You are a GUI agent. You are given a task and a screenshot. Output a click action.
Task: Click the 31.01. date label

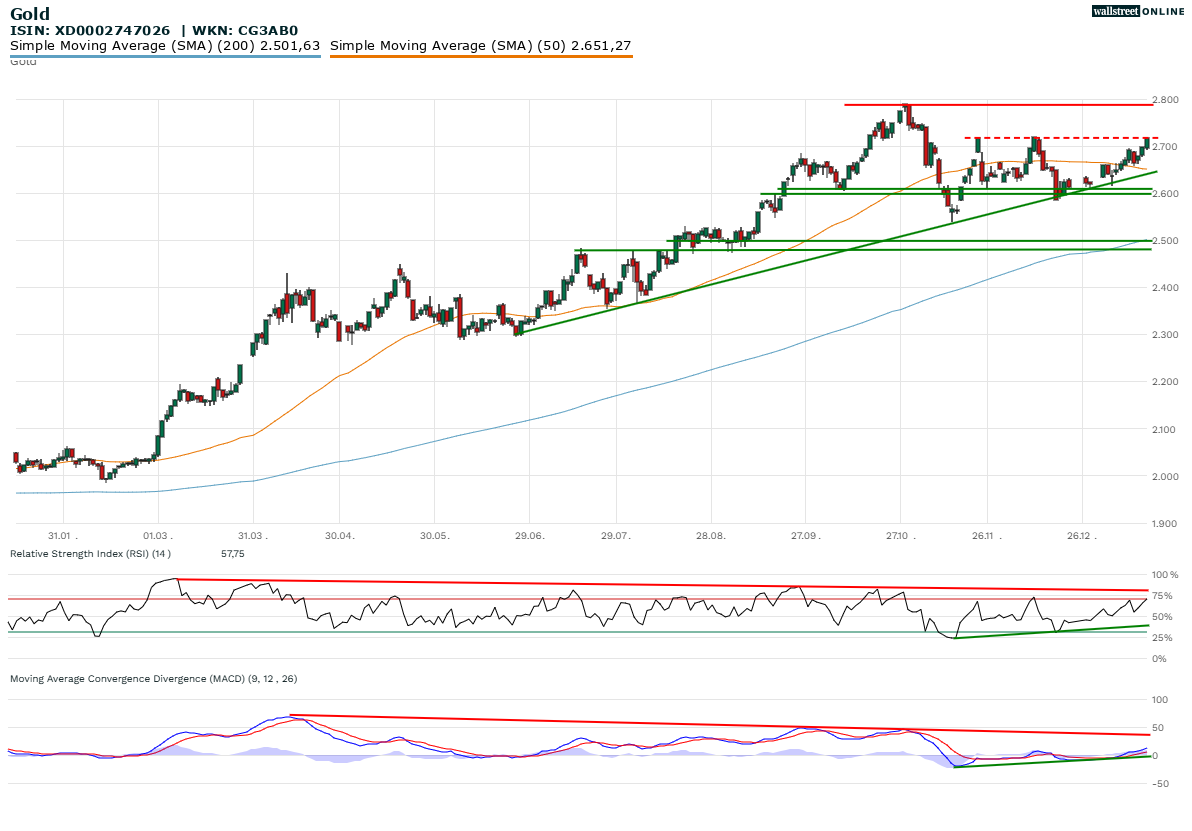(62, 536)
